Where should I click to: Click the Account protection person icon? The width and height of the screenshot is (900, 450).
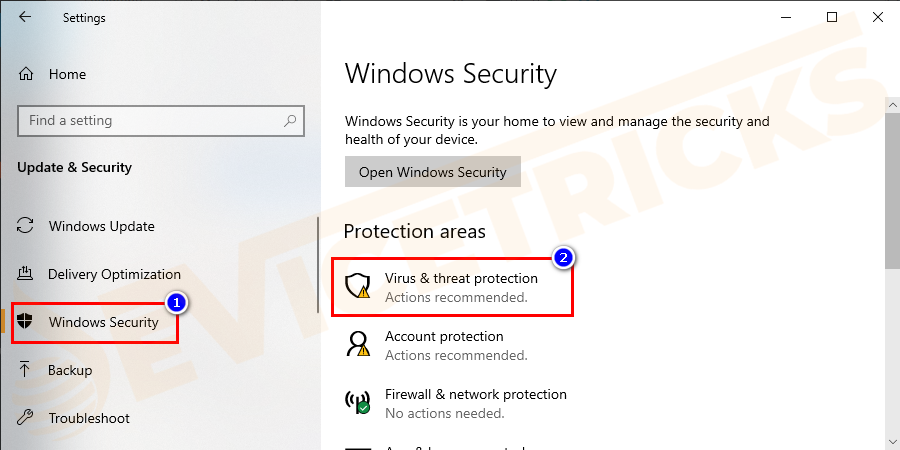click(x=357, y=345)
